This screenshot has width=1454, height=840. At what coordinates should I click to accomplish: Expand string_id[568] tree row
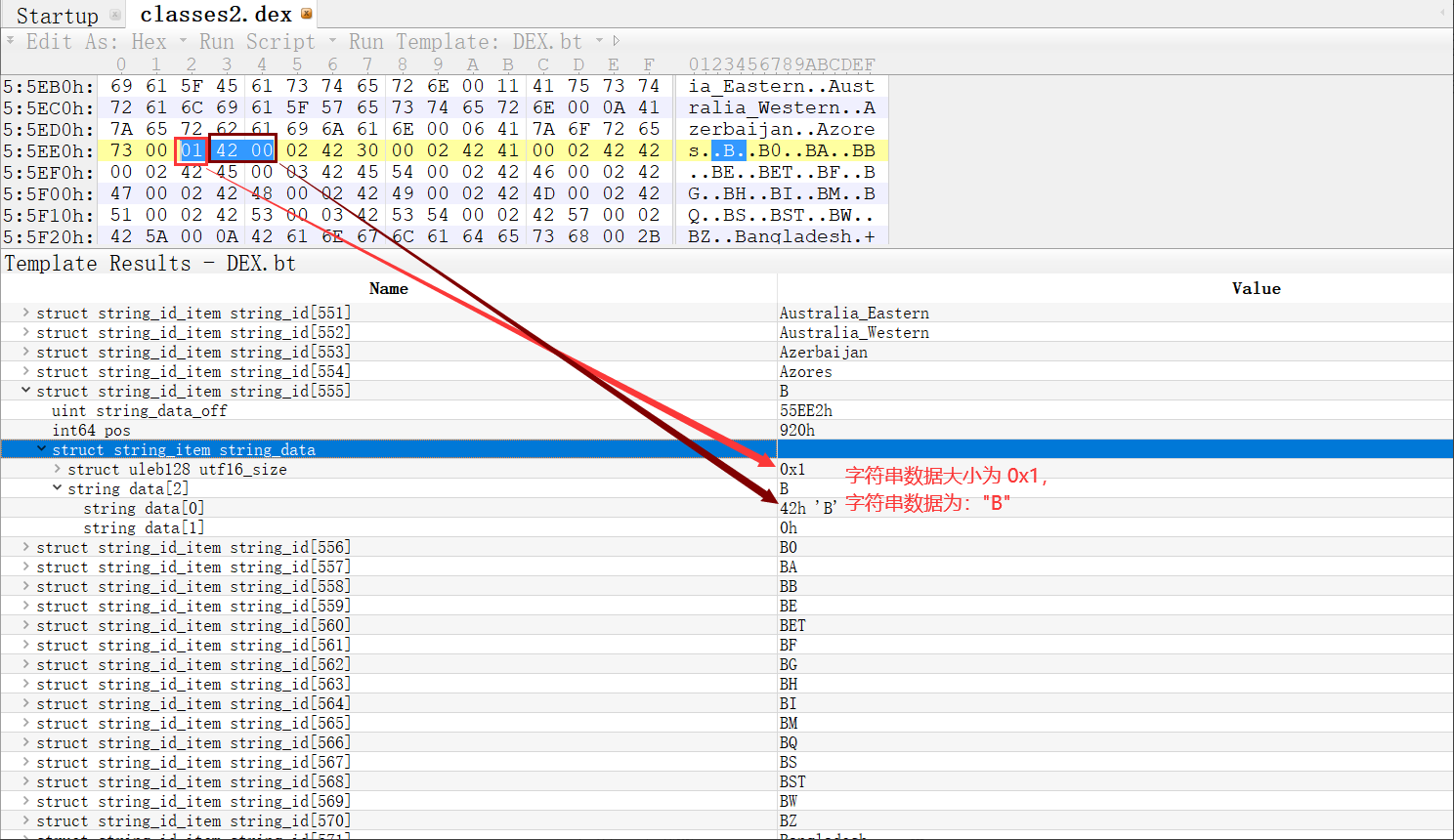pyautogui.click(x=26, y=781)
